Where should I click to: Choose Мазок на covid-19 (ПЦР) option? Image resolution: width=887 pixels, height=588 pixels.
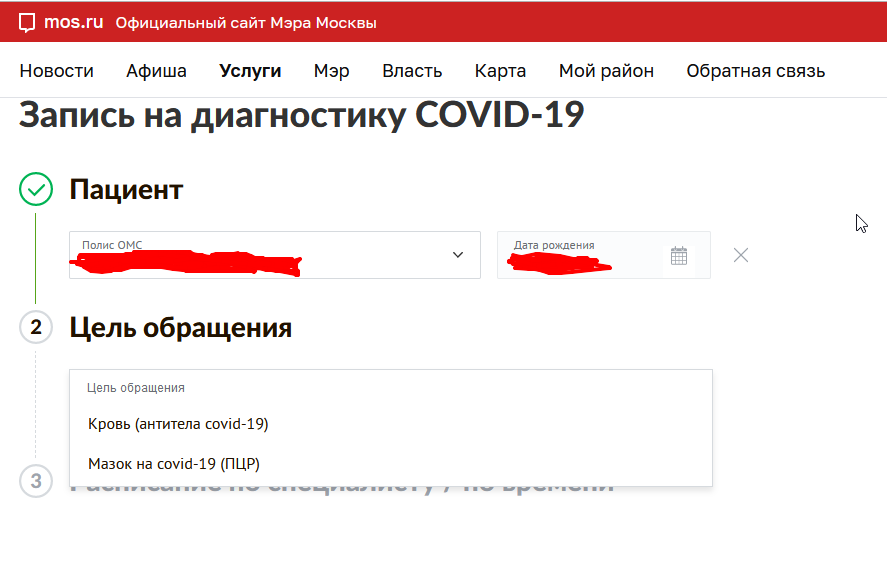point(390,464)
